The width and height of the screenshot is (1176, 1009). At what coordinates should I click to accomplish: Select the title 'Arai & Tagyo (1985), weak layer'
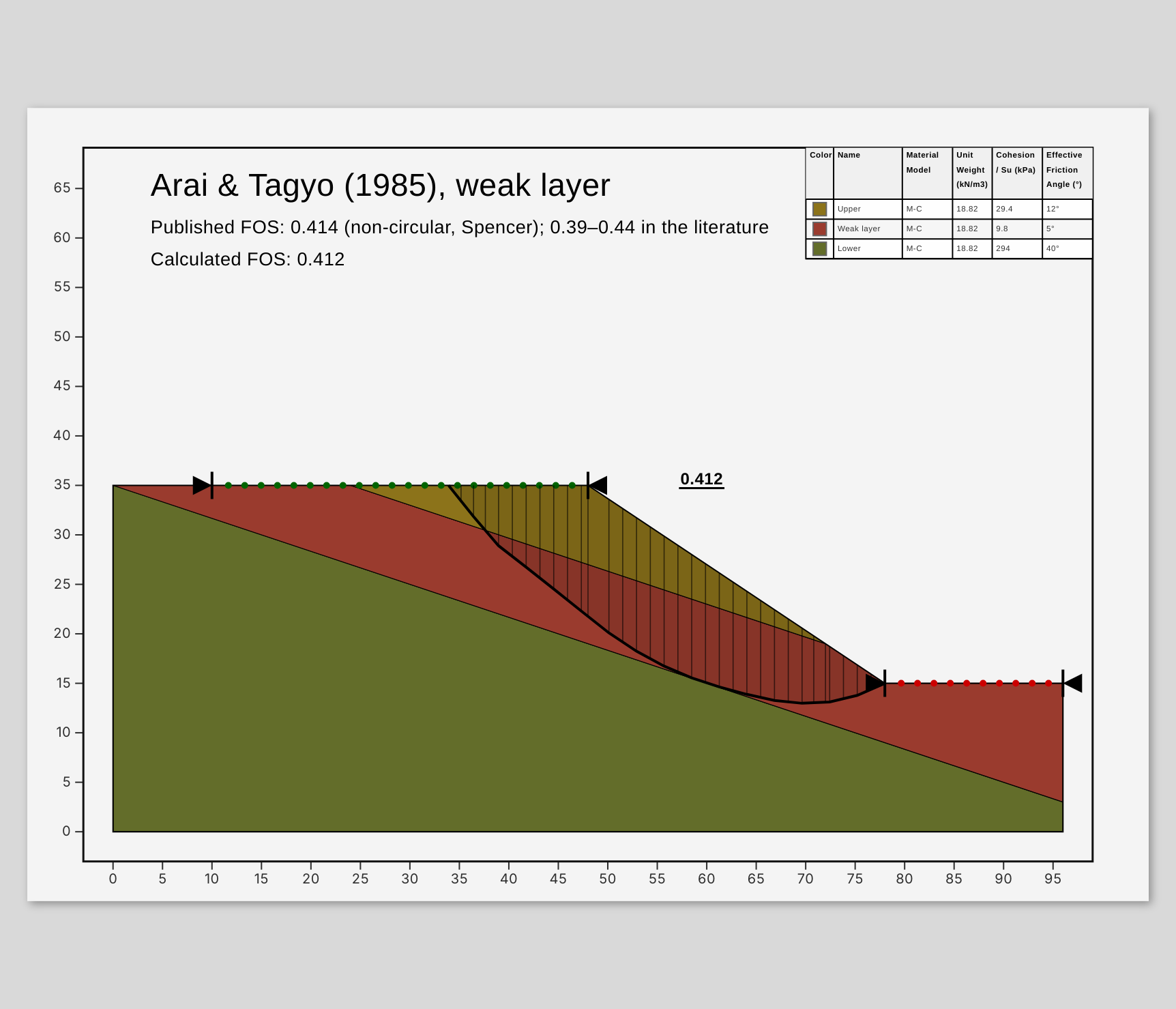(x=380, y=186)
